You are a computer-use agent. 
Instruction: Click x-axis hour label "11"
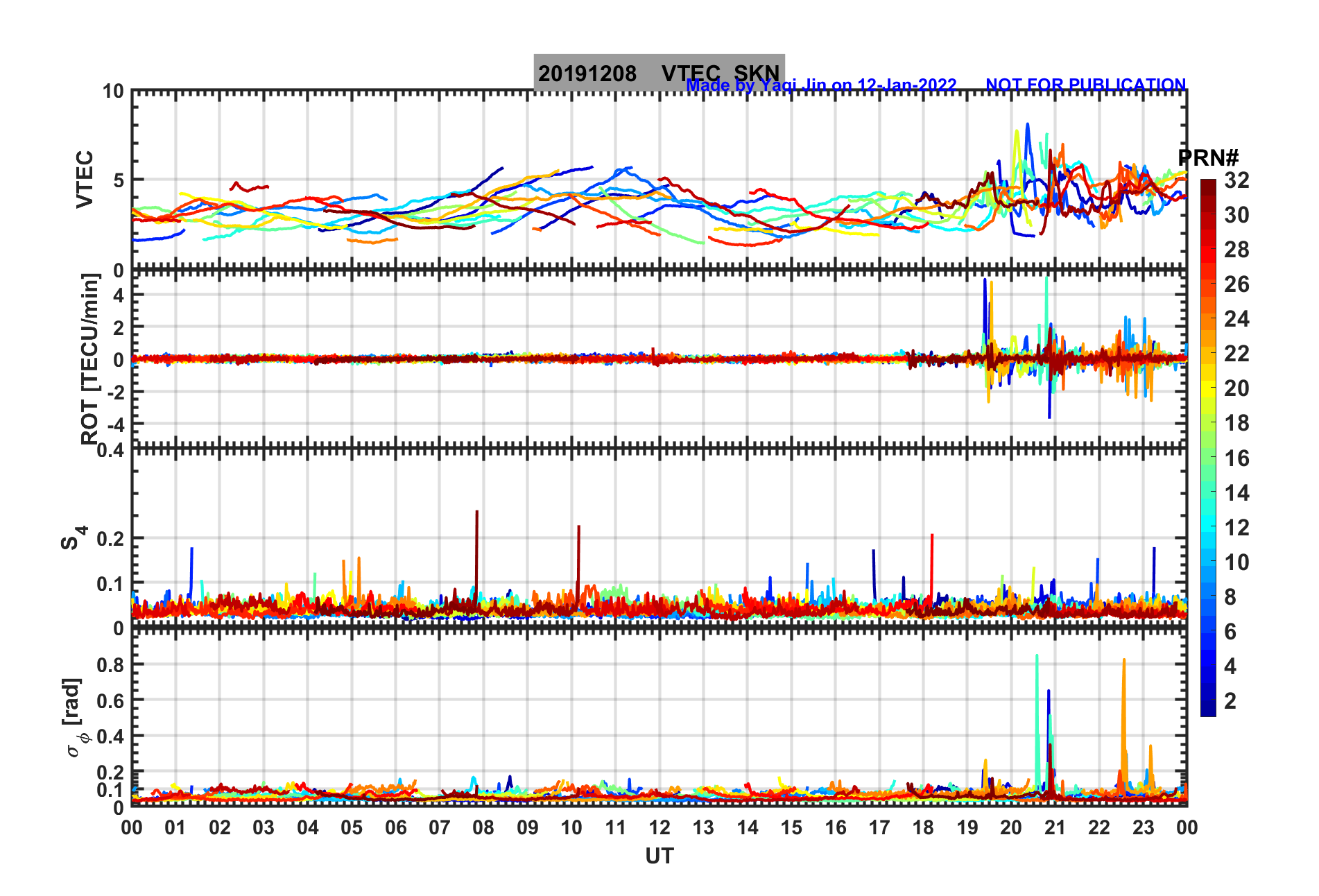616,828
